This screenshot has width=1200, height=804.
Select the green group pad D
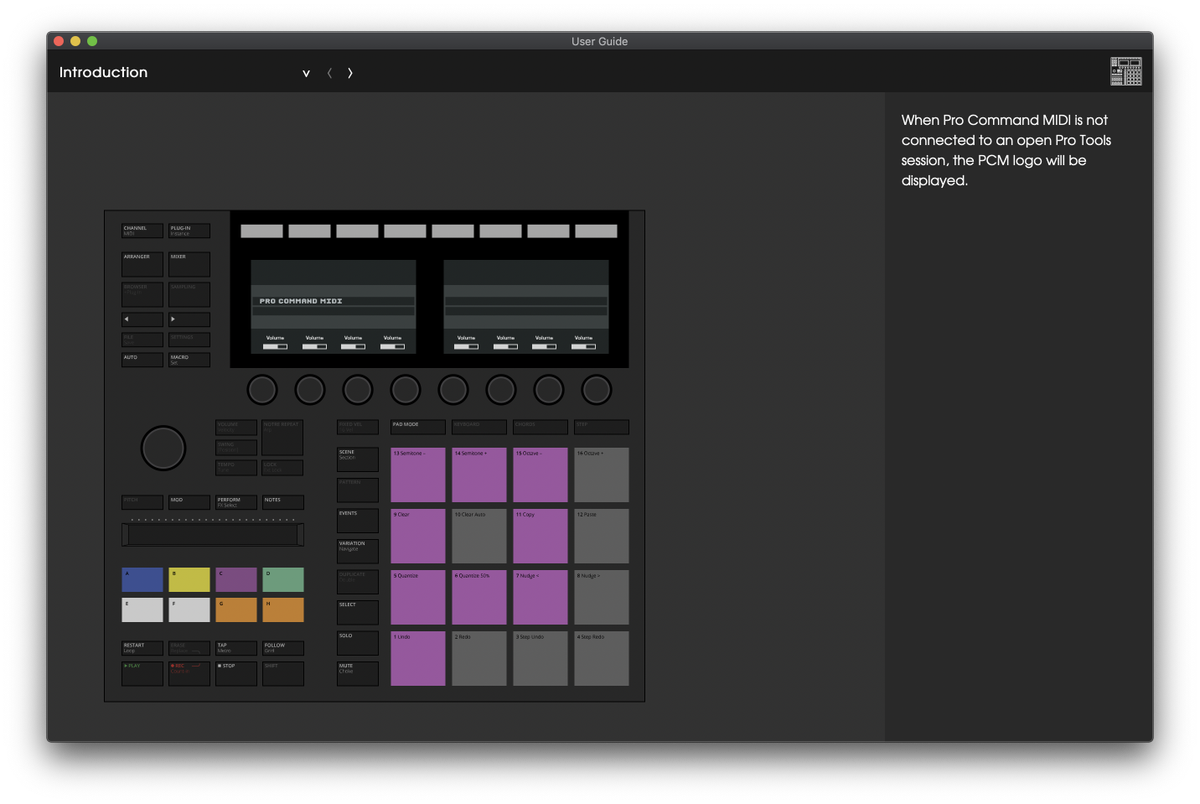pos(283,580)
